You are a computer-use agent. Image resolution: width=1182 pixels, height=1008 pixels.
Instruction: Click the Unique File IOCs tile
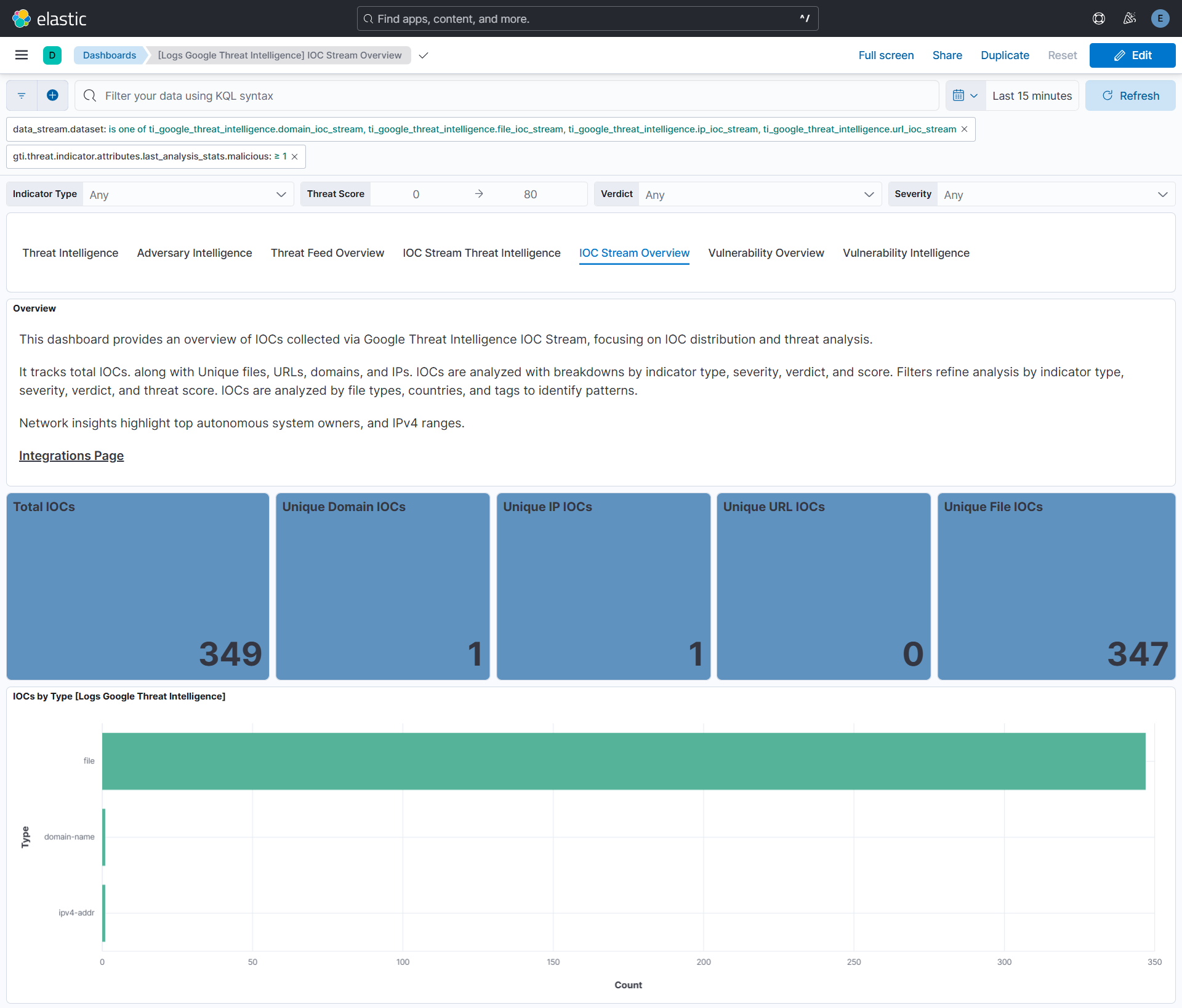pos(1056,586)
